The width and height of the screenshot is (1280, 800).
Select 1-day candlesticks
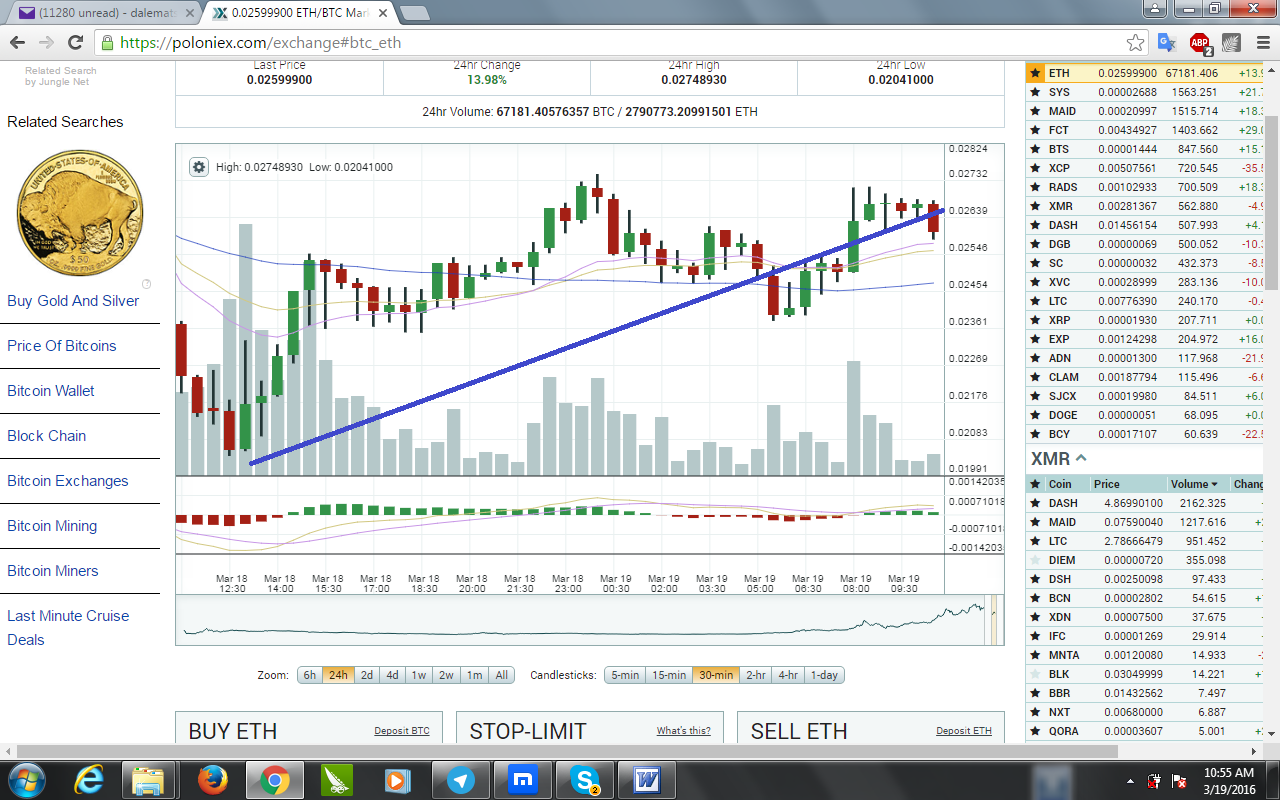[824, 675]
